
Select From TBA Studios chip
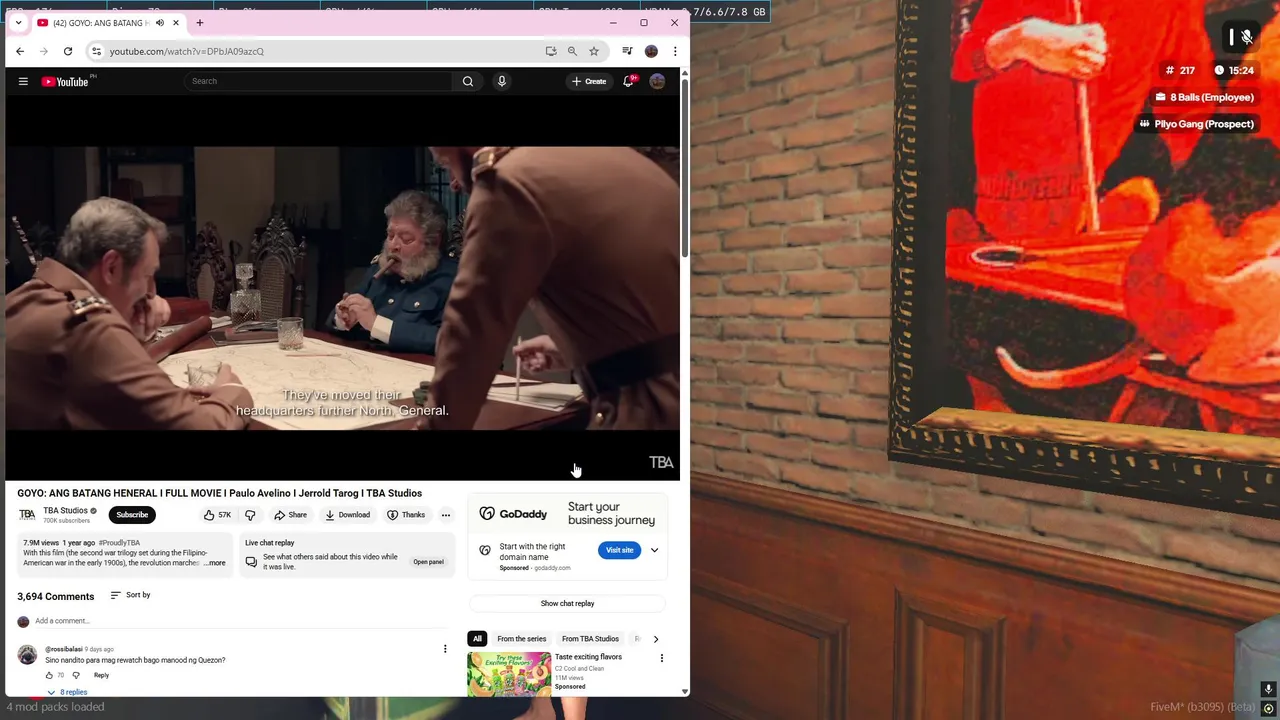coord(590,639)
